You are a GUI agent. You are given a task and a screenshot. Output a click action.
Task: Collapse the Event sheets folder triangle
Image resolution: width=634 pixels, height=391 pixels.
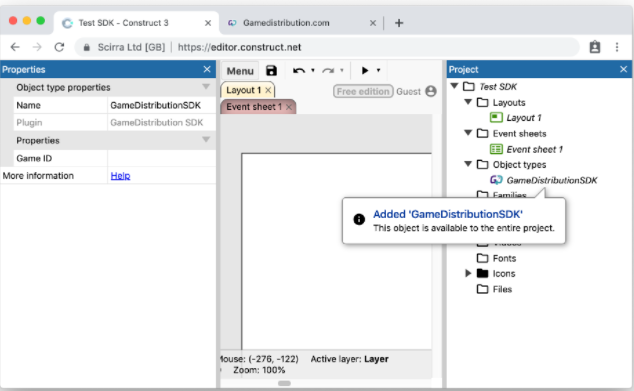pyautogui.click(x=468, y=133)
